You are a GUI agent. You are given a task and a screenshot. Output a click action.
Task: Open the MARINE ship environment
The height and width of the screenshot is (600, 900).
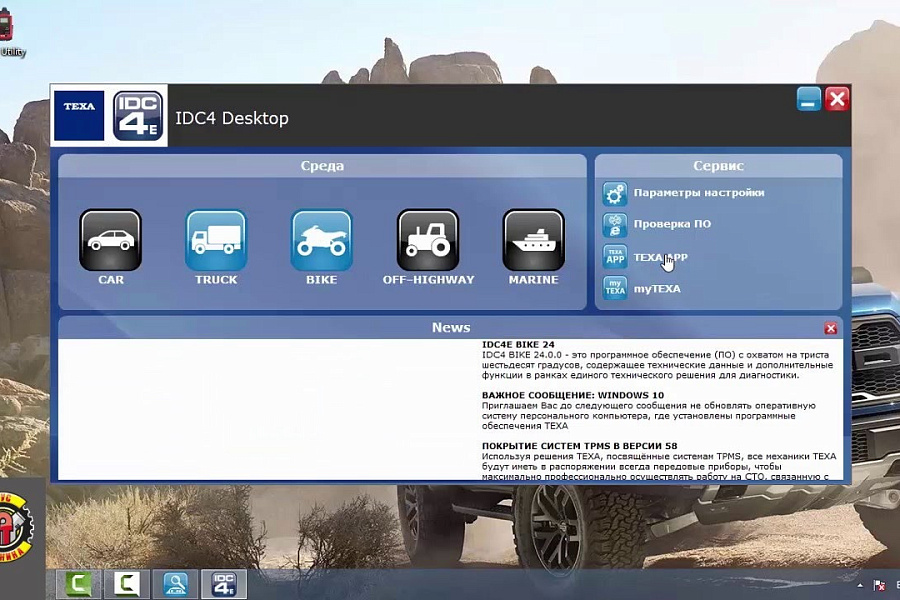533,240
